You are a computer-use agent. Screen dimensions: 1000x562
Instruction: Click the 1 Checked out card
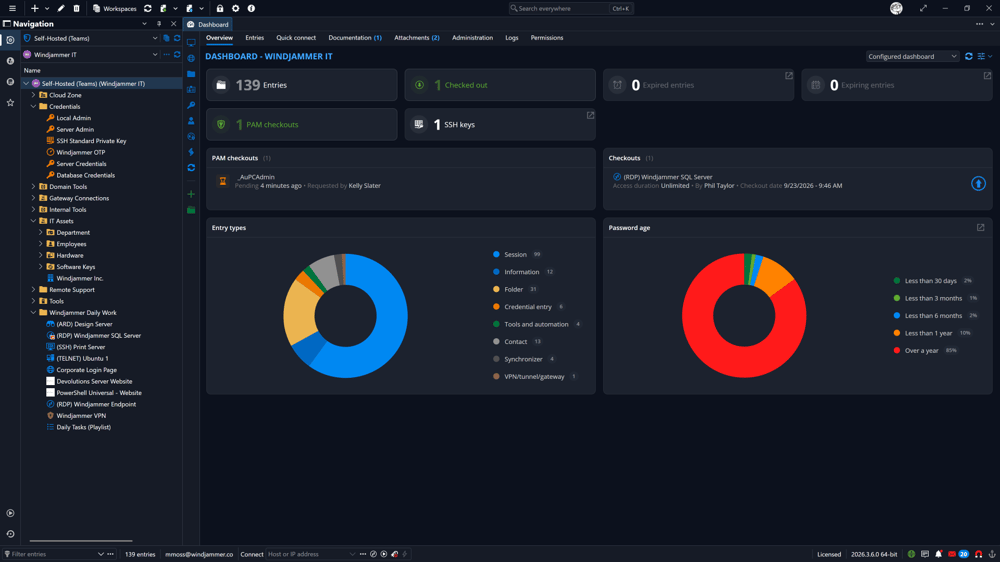[x=500, y=85]
